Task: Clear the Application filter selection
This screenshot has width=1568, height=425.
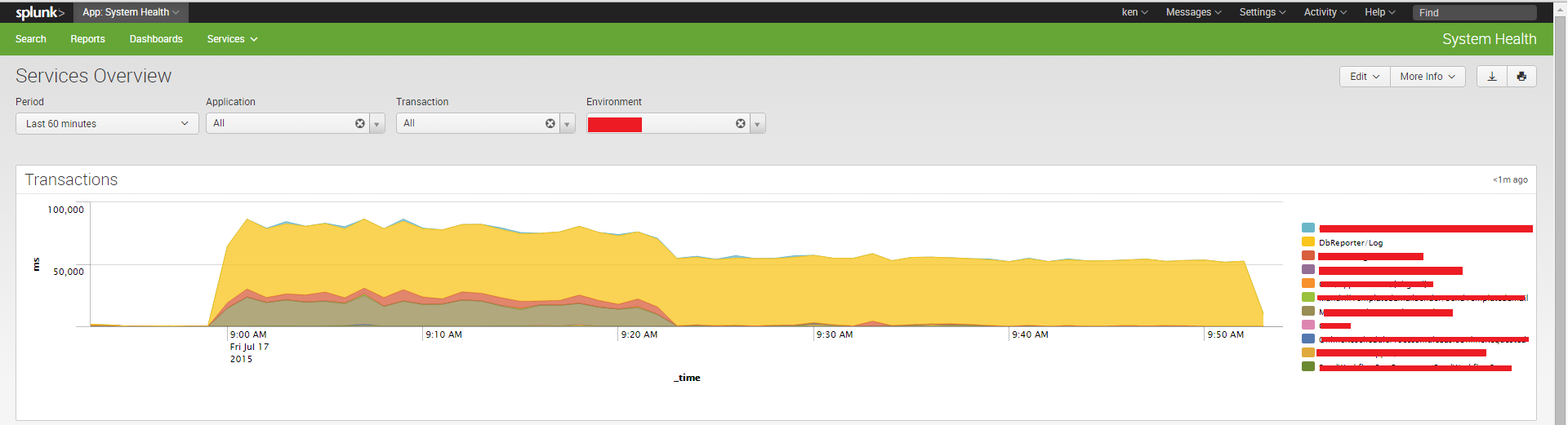Action: (x=360, y=123)
